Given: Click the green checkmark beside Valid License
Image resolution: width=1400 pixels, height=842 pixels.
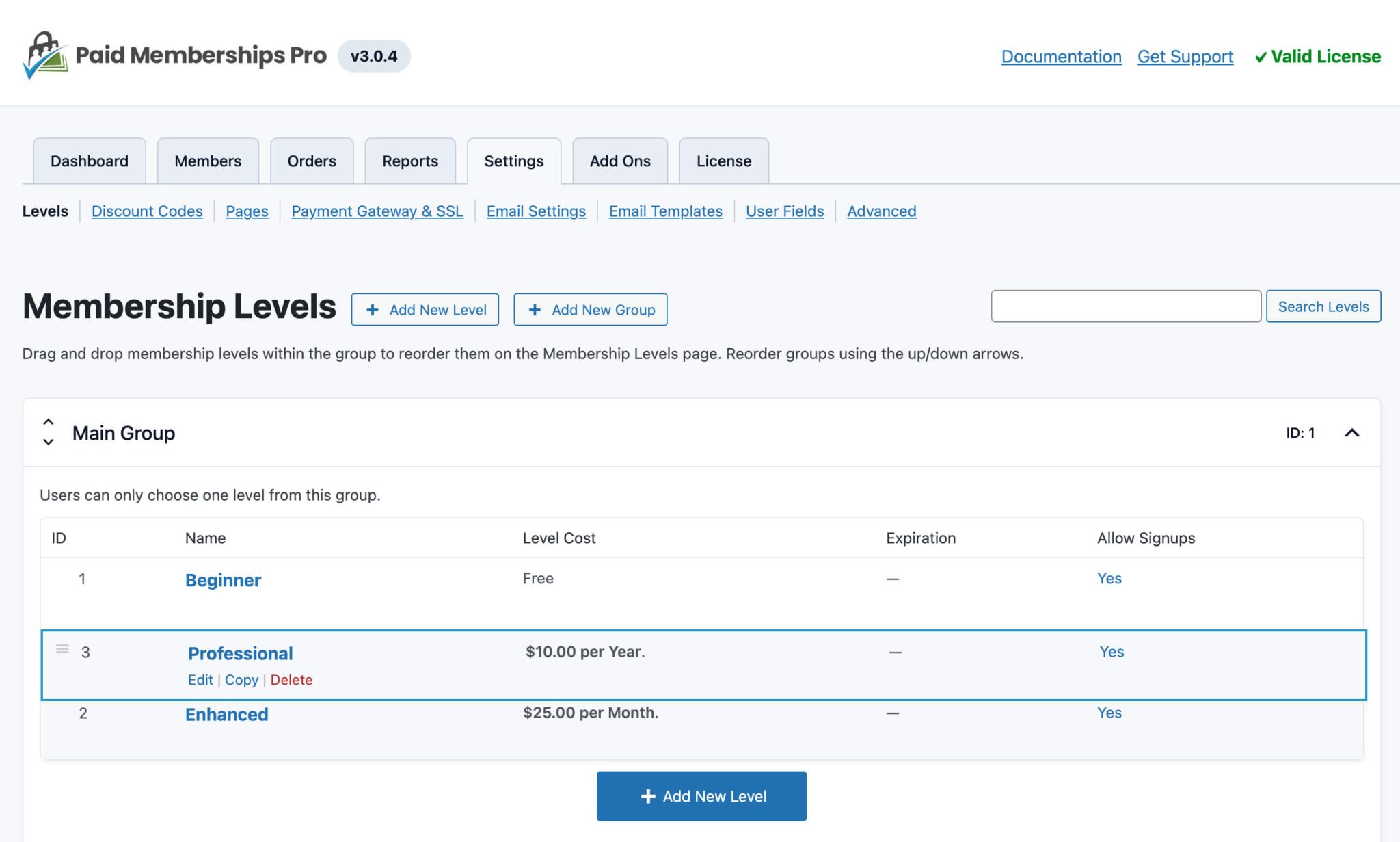Looking at the screenshot, I should tap(1263, 57).
